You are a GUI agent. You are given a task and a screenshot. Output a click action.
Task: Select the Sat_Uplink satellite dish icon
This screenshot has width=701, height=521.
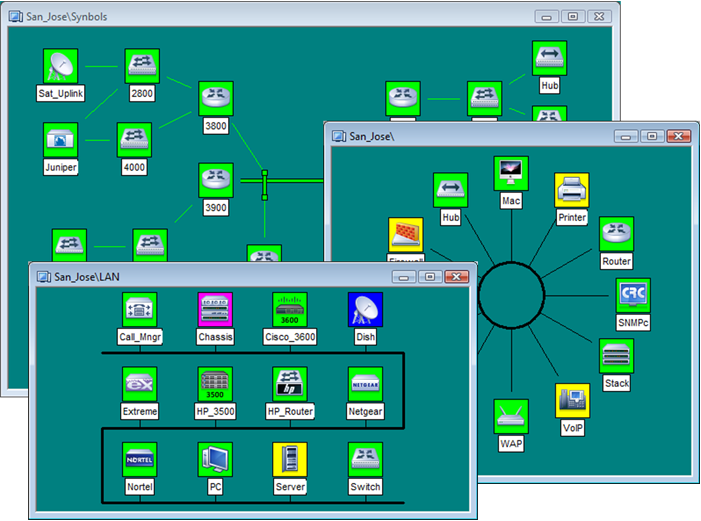click(x=60, y=66)
